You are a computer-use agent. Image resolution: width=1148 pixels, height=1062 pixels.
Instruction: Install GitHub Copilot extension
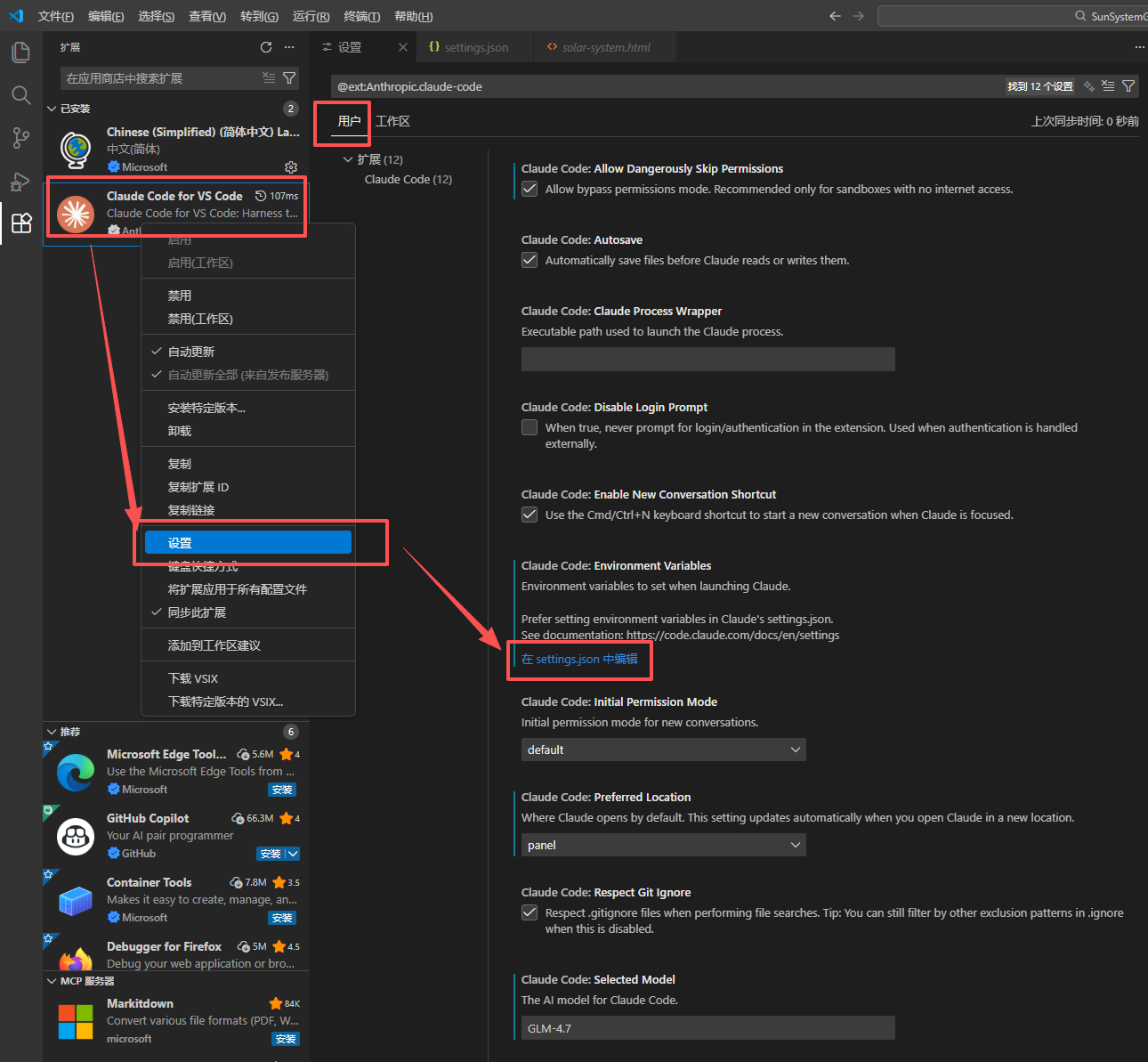pos(271,854)
